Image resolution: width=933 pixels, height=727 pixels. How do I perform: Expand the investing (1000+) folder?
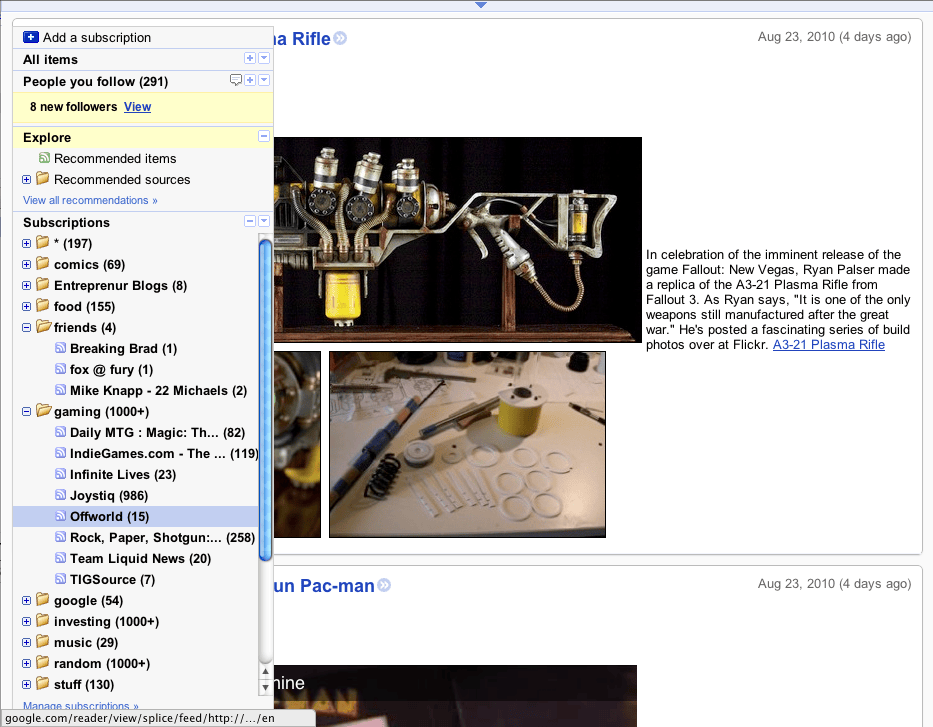[26, 622]
